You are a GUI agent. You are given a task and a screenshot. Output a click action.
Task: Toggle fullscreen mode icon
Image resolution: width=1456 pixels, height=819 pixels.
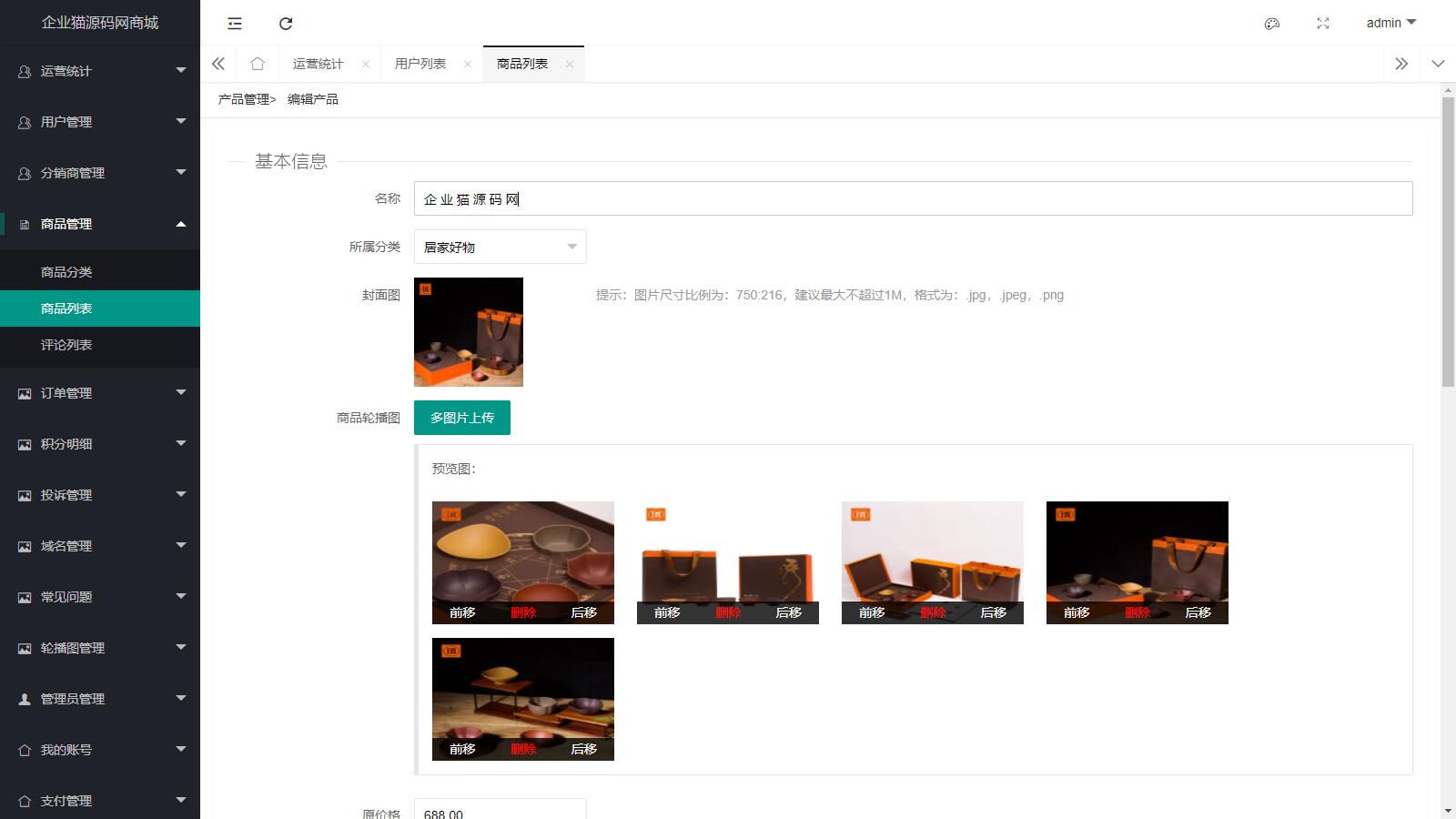coord(1323,24)
